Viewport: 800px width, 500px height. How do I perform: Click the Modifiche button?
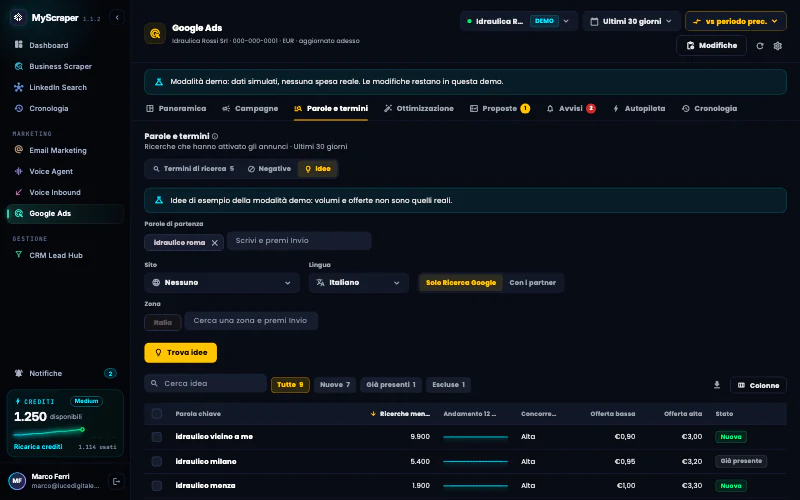[711, 45]
